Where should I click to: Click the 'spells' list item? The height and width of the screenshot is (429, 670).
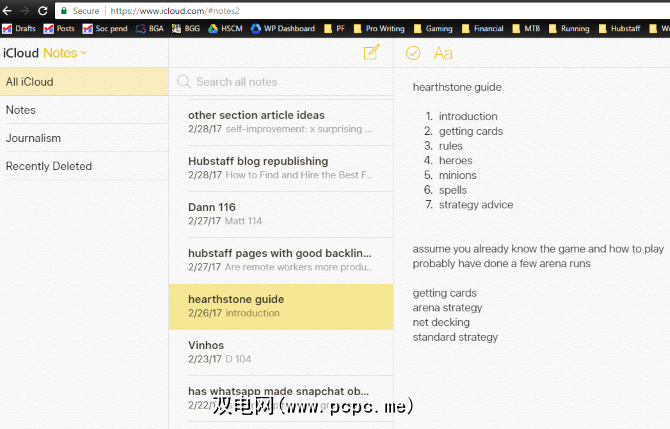[453, 190]
